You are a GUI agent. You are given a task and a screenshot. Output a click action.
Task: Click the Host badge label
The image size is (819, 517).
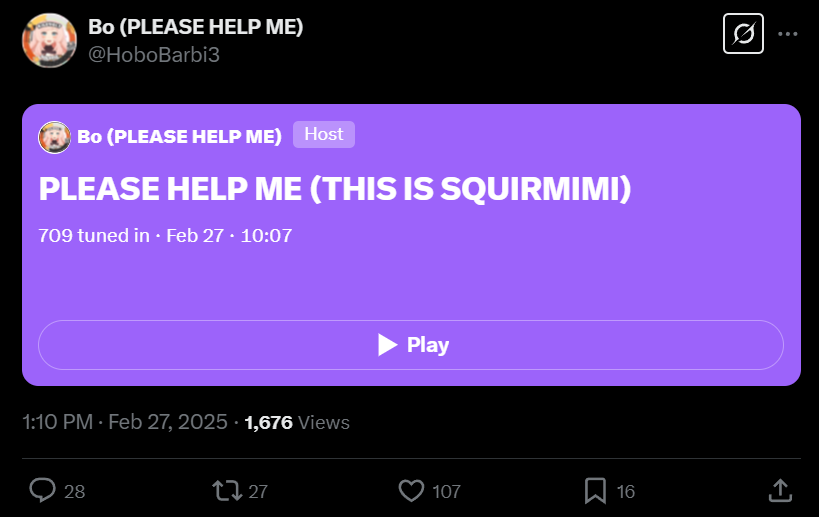324,134
